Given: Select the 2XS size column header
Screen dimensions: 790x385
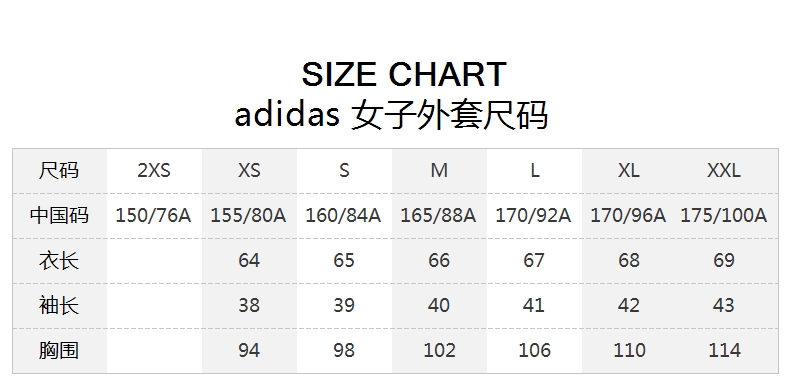Looking at the screenshot, I should (154, 170).
